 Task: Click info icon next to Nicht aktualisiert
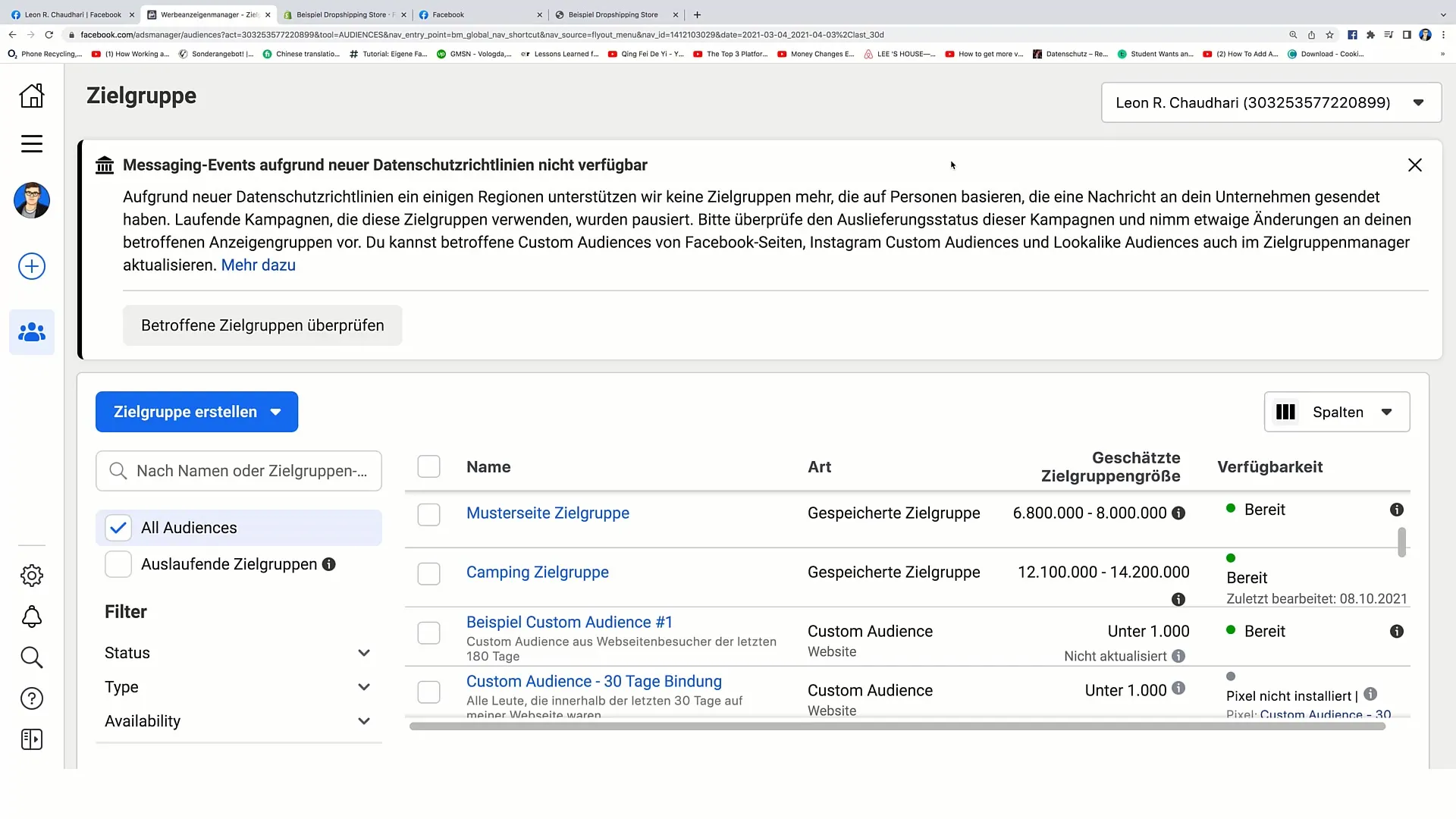(1178, 656)
